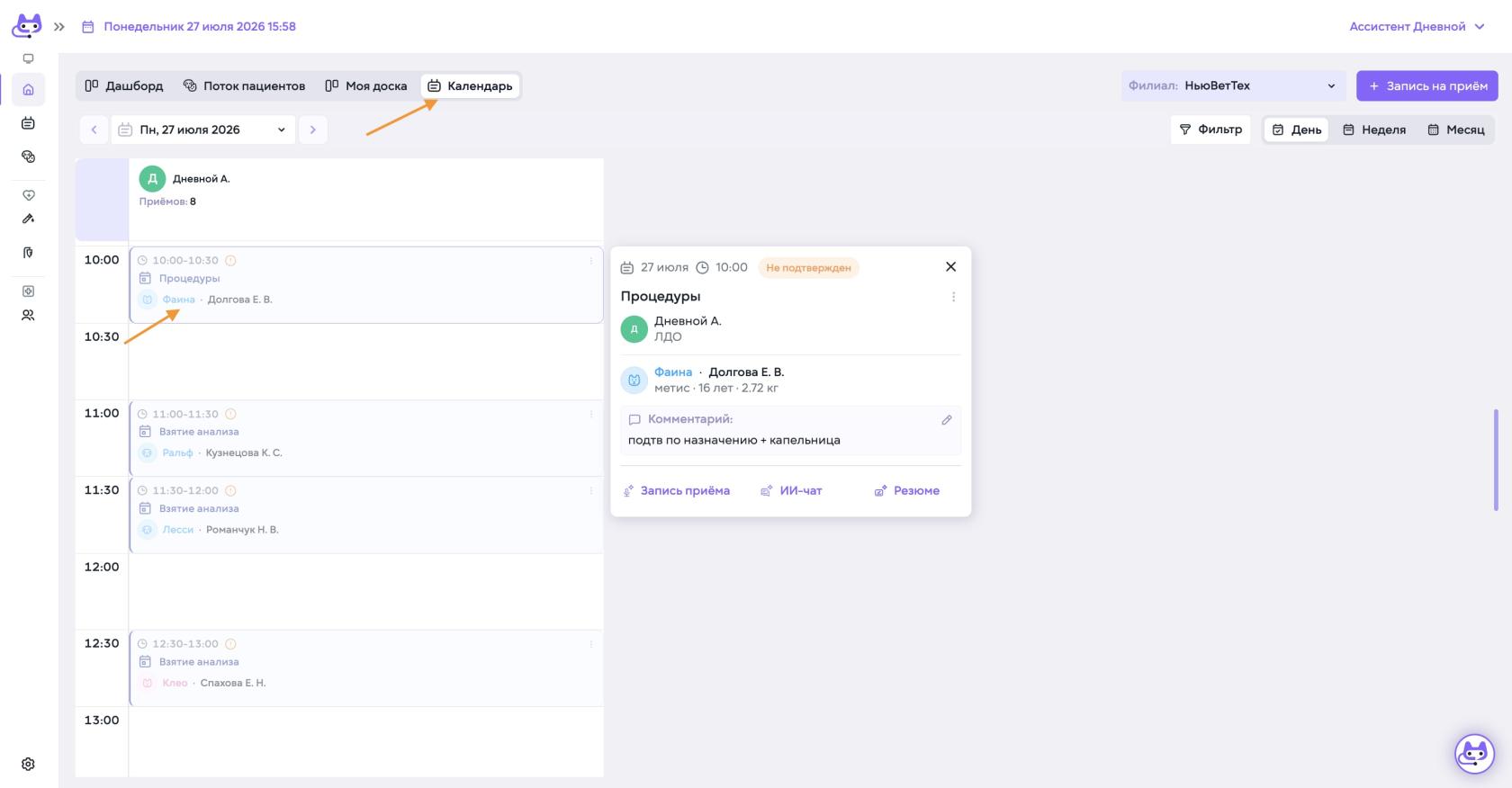Click the Запись на приём button
This screenshot has width=1512, height=788.
[x=1427, y=85]
